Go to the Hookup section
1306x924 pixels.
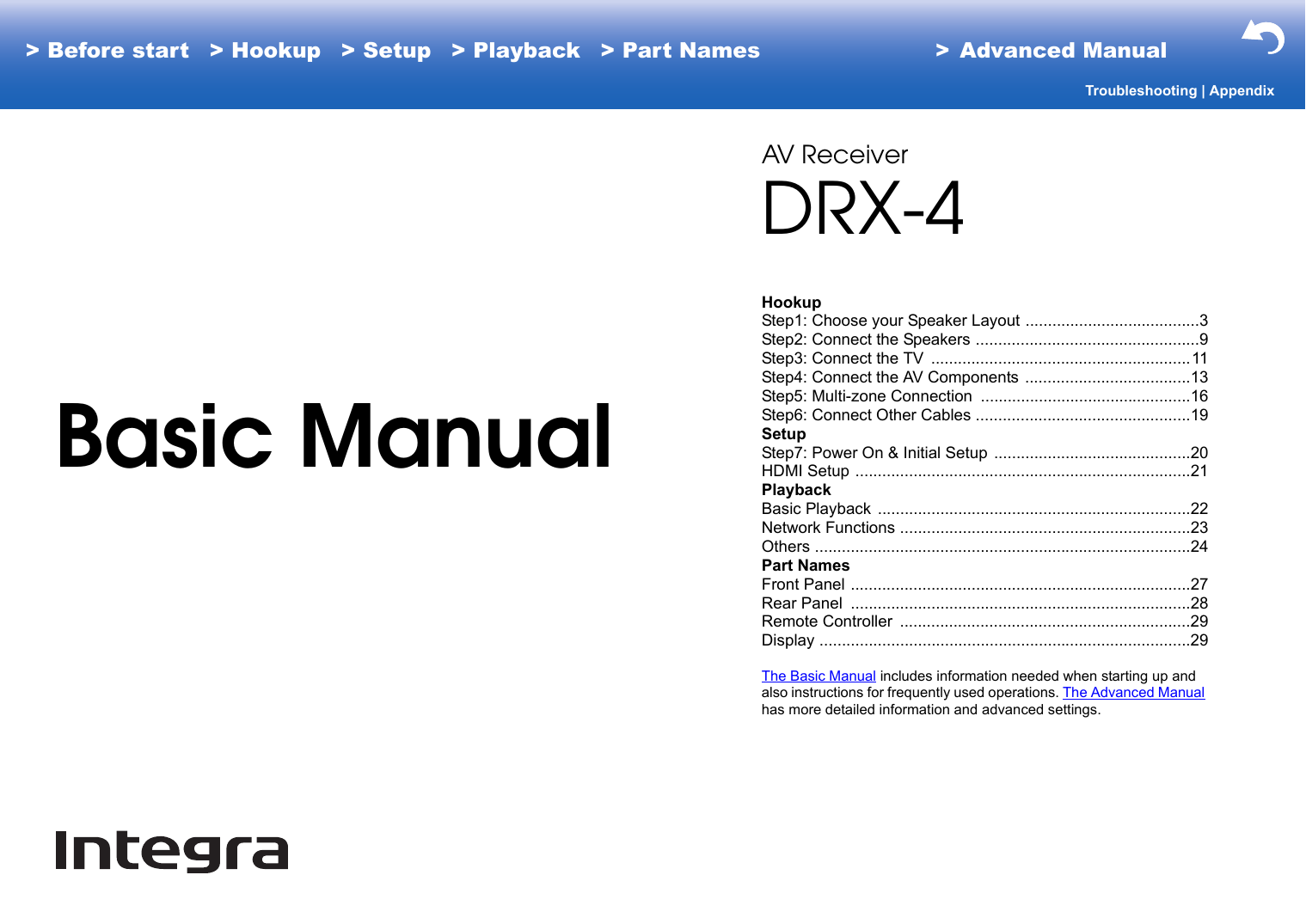coord(265,51)
